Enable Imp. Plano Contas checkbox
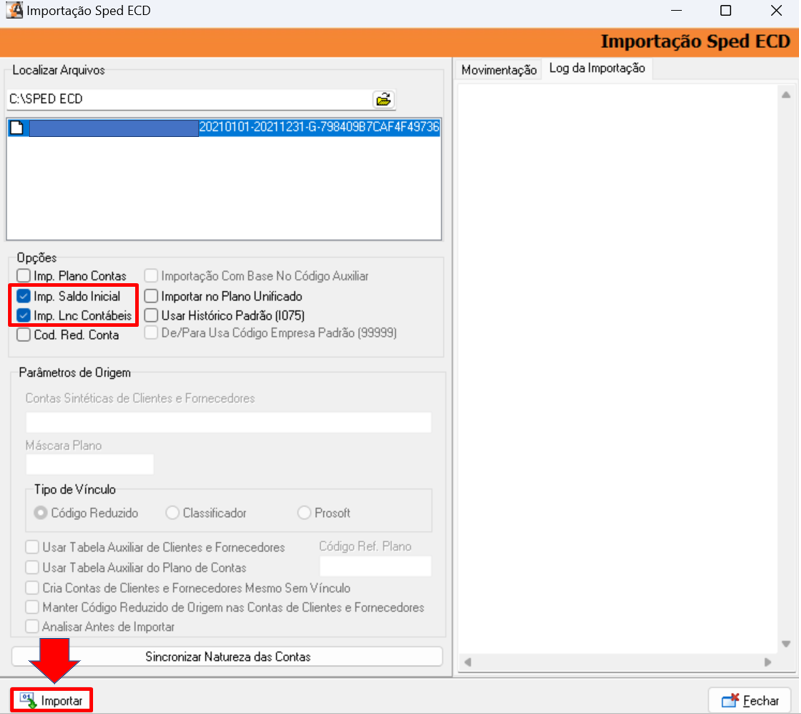 (23, 276)
